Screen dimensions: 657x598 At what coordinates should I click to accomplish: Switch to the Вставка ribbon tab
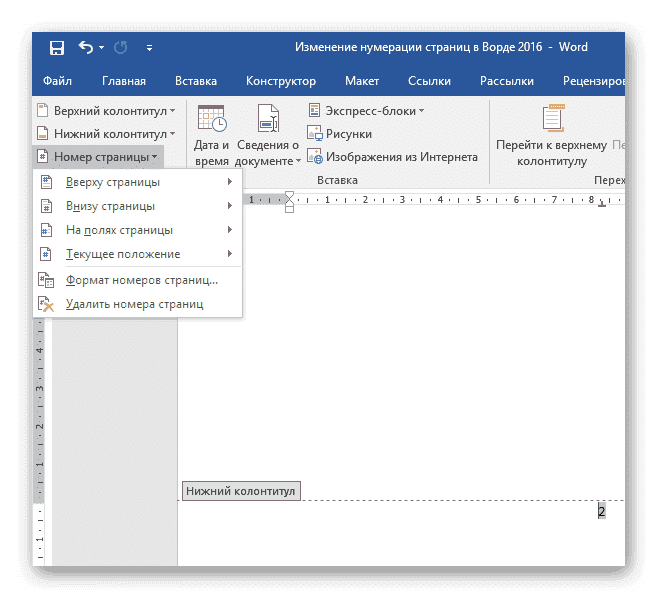196,81
